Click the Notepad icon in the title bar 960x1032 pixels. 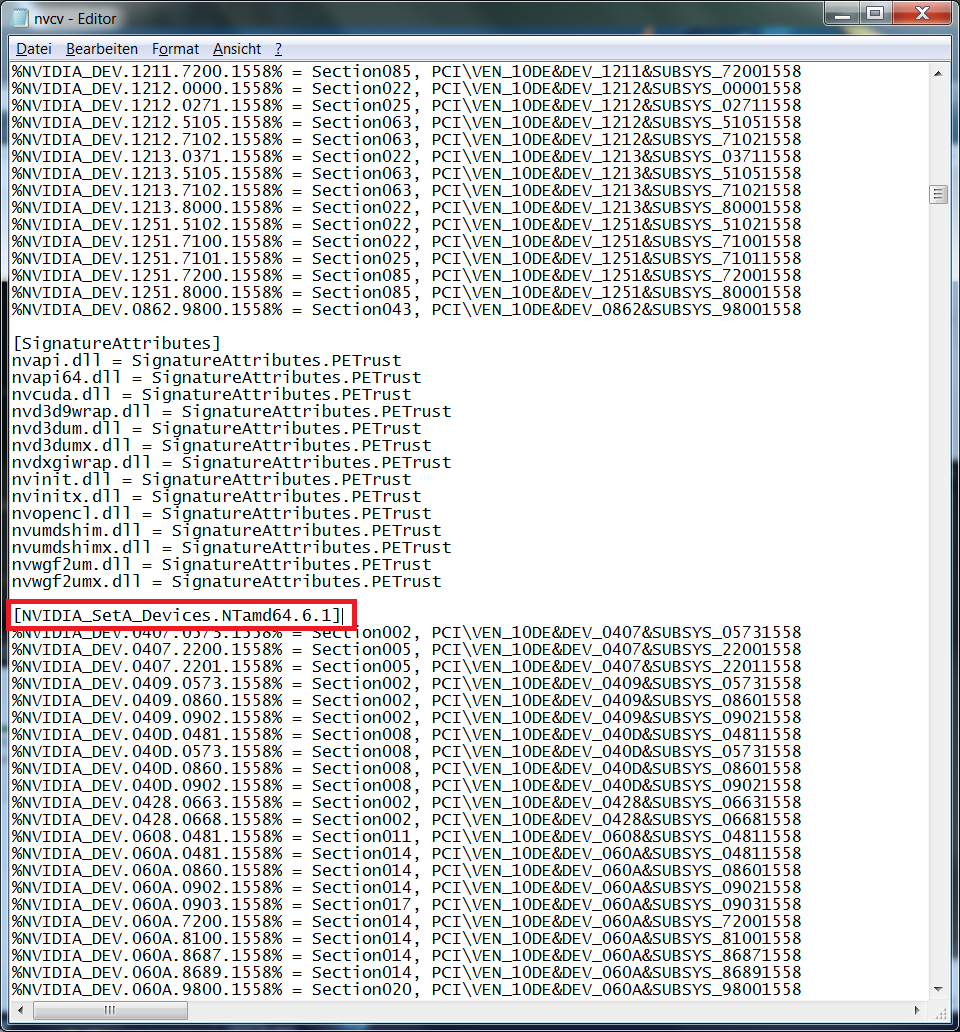point(20,18)
